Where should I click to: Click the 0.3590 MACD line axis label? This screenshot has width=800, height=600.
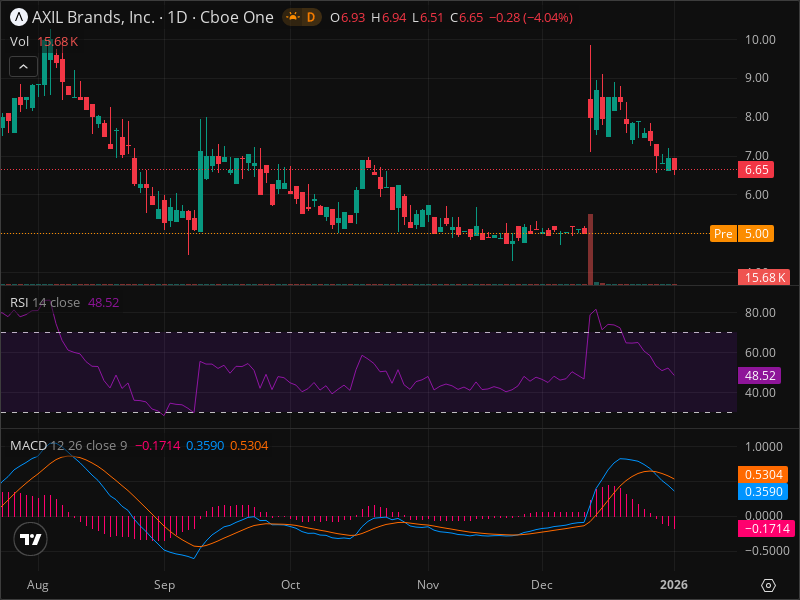(763, 491)
